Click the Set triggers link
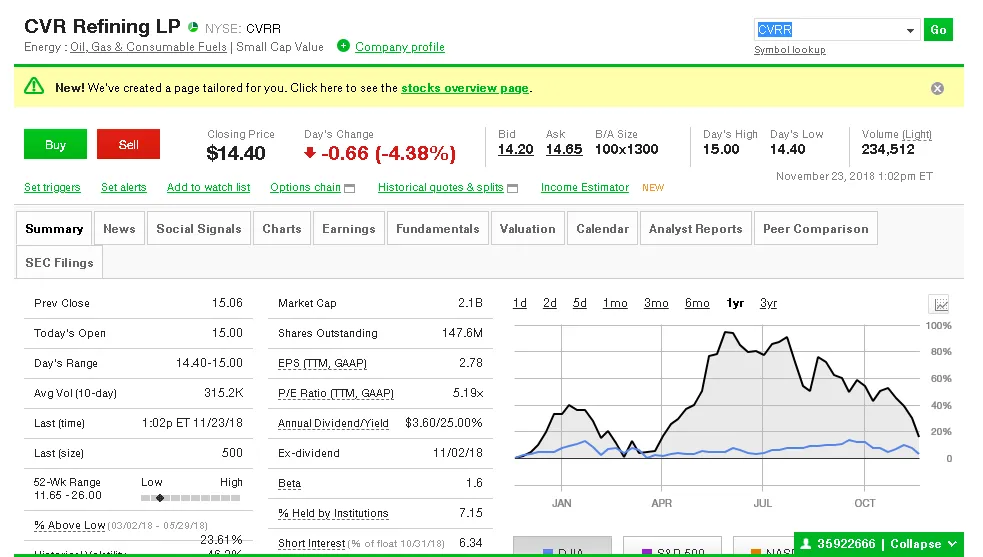 [x=52, y=188]
